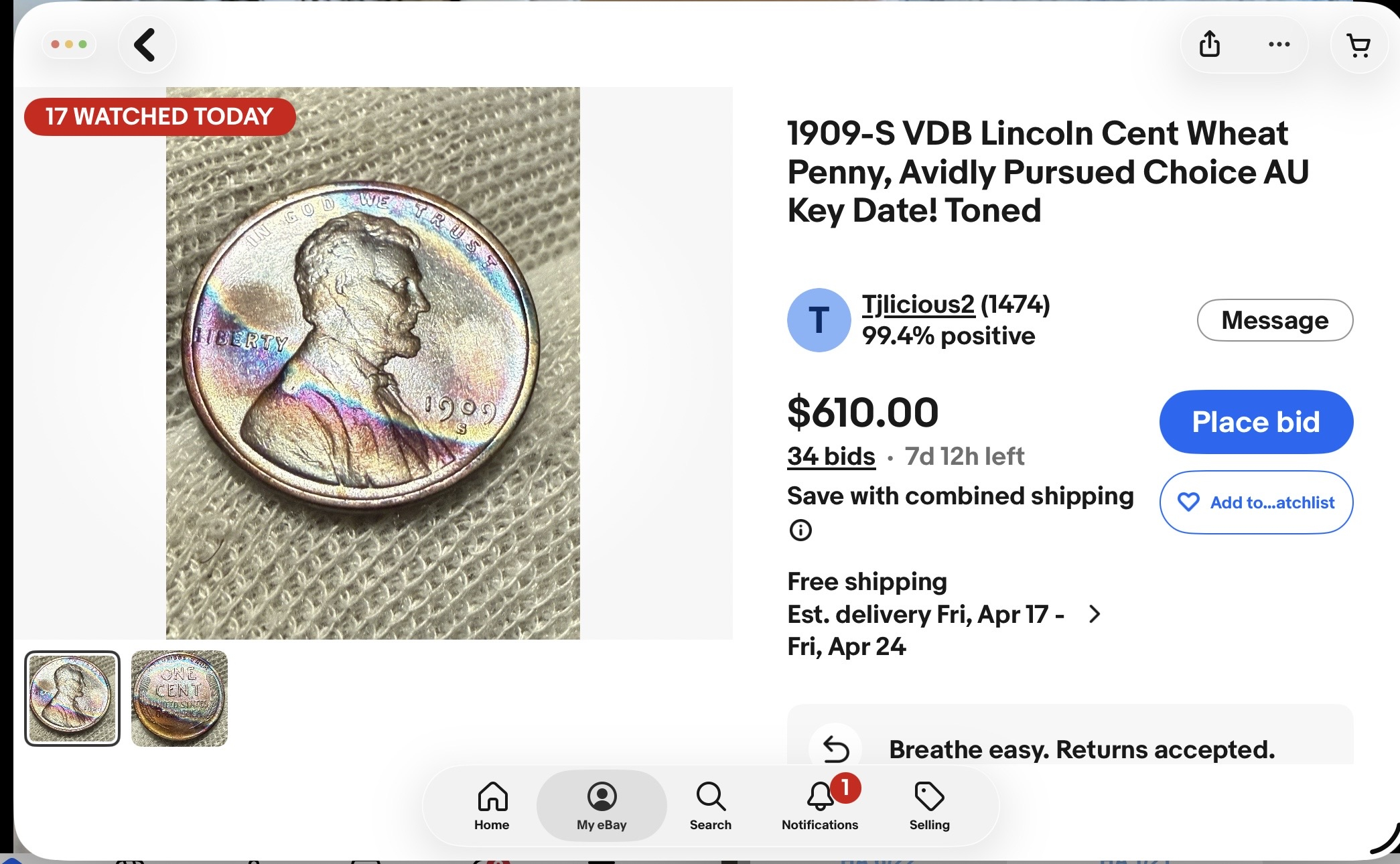This screenshot has width=1400, height=864.
Task: Click the seller's T avatar
Action: (819, 320)
